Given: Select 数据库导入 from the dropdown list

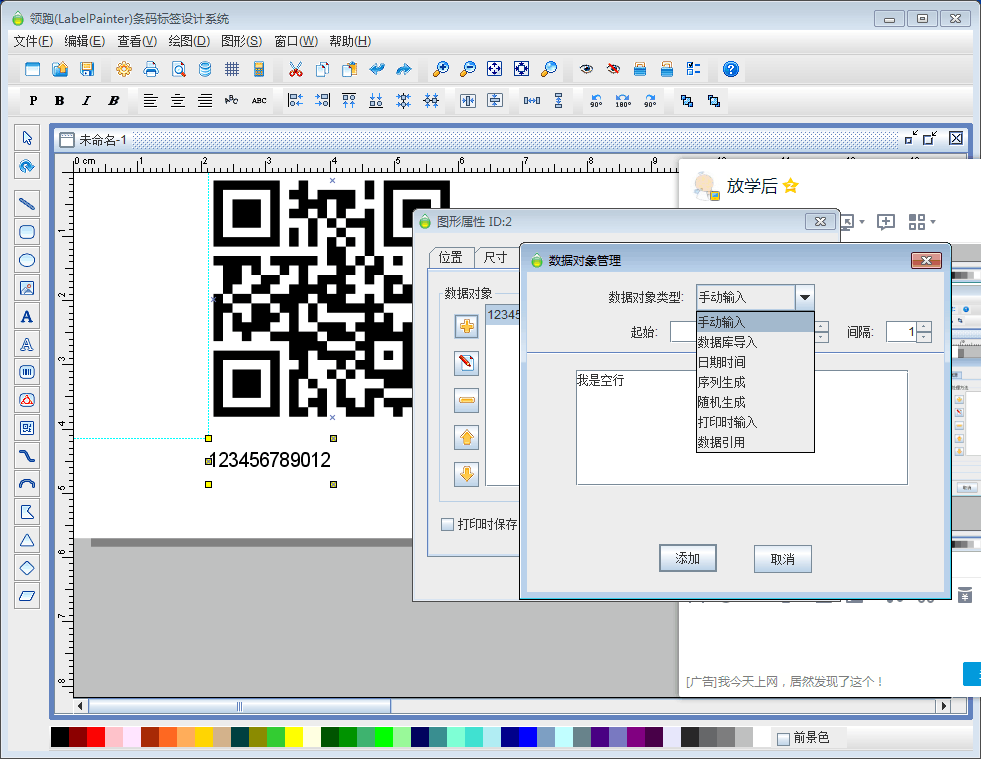Looking at the screenshot, I should click(x=755, y=342).
